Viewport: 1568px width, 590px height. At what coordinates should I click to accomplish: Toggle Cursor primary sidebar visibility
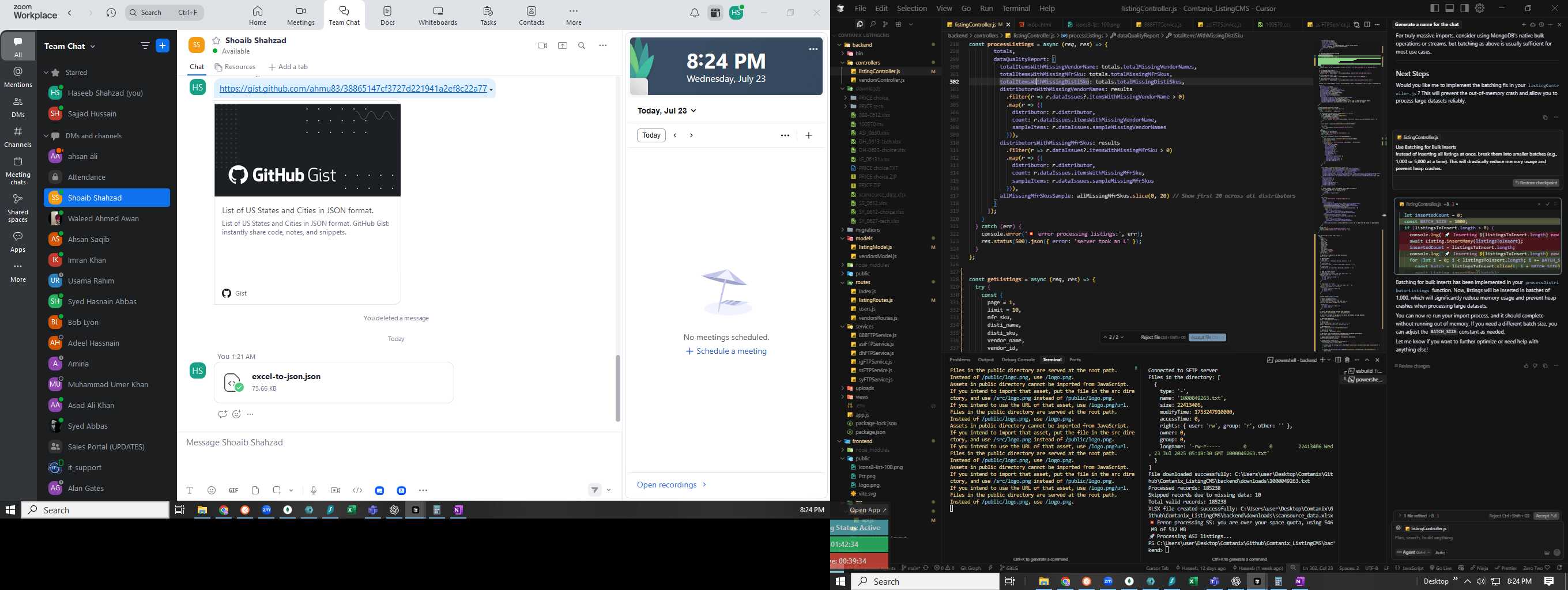click(1435, 8)
